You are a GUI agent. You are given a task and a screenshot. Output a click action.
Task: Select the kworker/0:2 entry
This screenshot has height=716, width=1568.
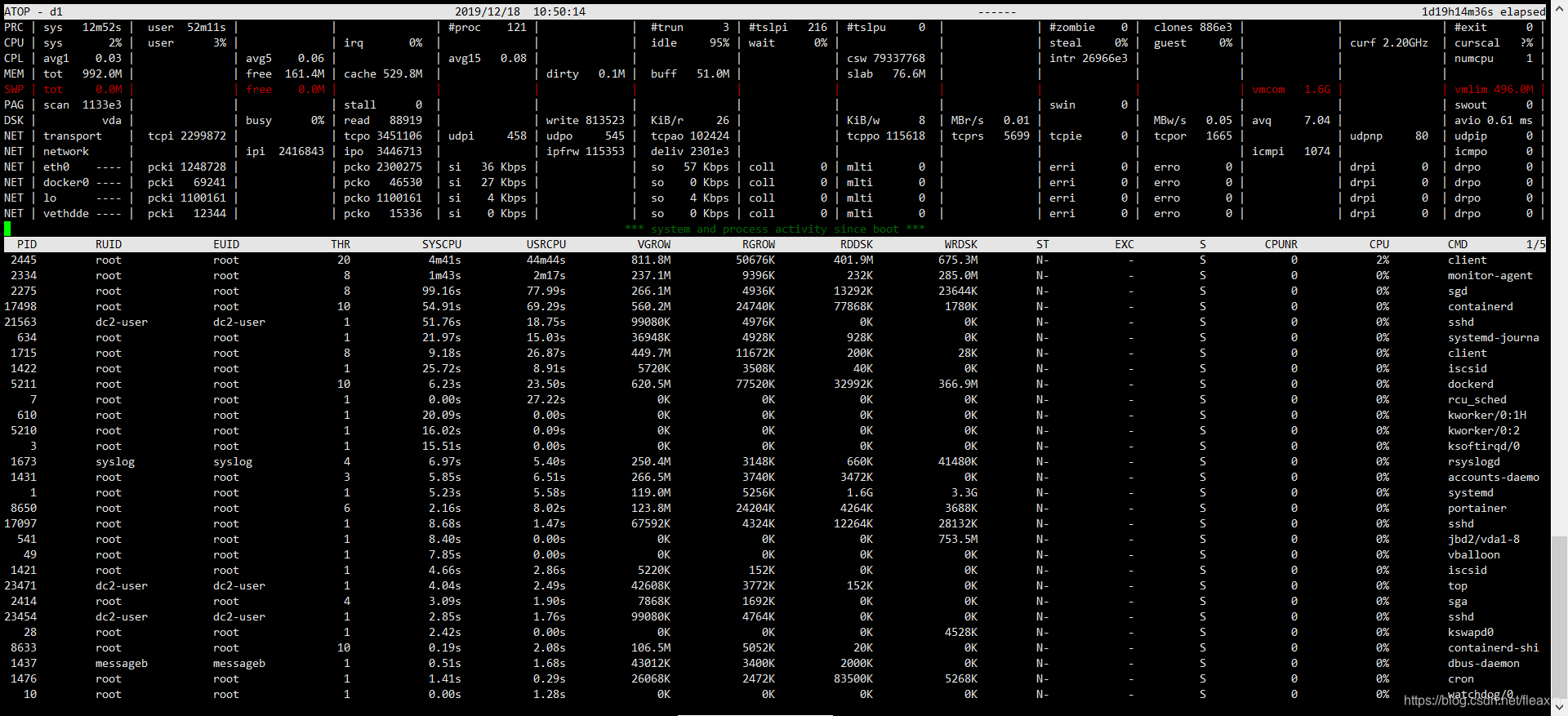1484,430
